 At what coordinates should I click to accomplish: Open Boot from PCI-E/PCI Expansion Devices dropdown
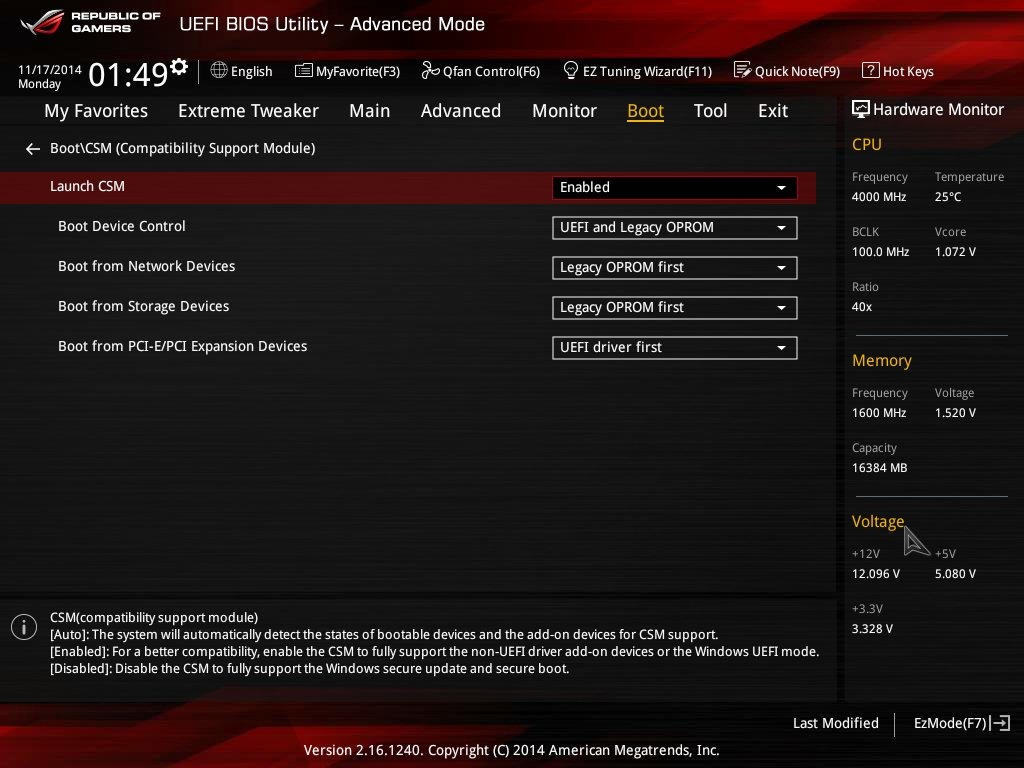pyautogui.click(x=675, y=347)
